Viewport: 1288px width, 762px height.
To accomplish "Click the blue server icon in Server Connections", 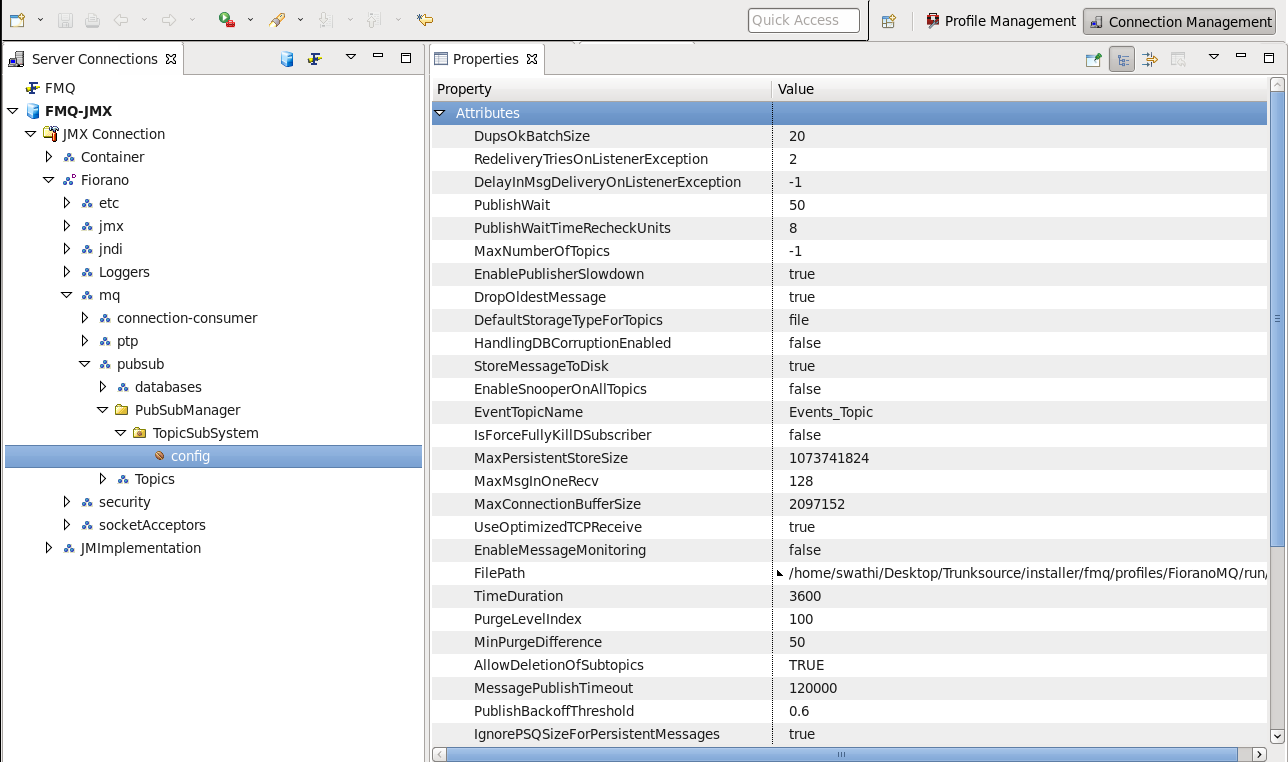I will coord(287,59).
